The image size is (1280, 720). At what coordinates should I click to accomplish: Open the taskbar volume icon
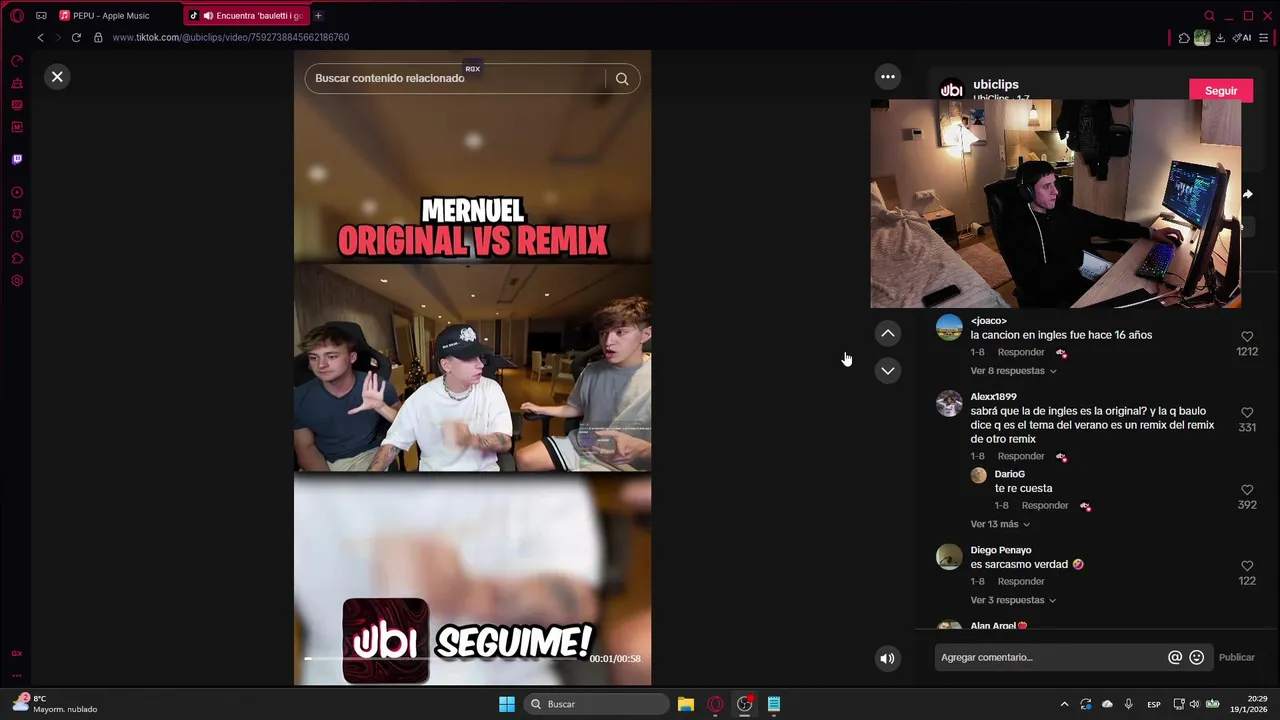click(x=1194, y=704)
